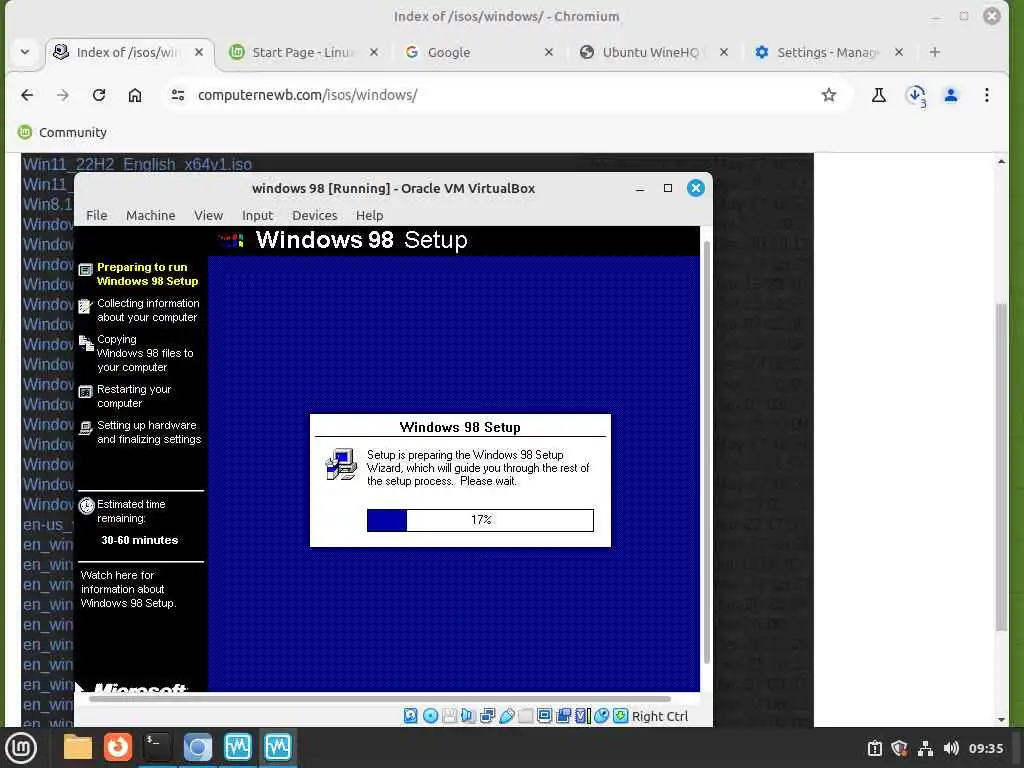Viewport: 1024px width, 768px height.
Task: Click the shared folders icon in VirtualBox status bar
Action: 526,716
